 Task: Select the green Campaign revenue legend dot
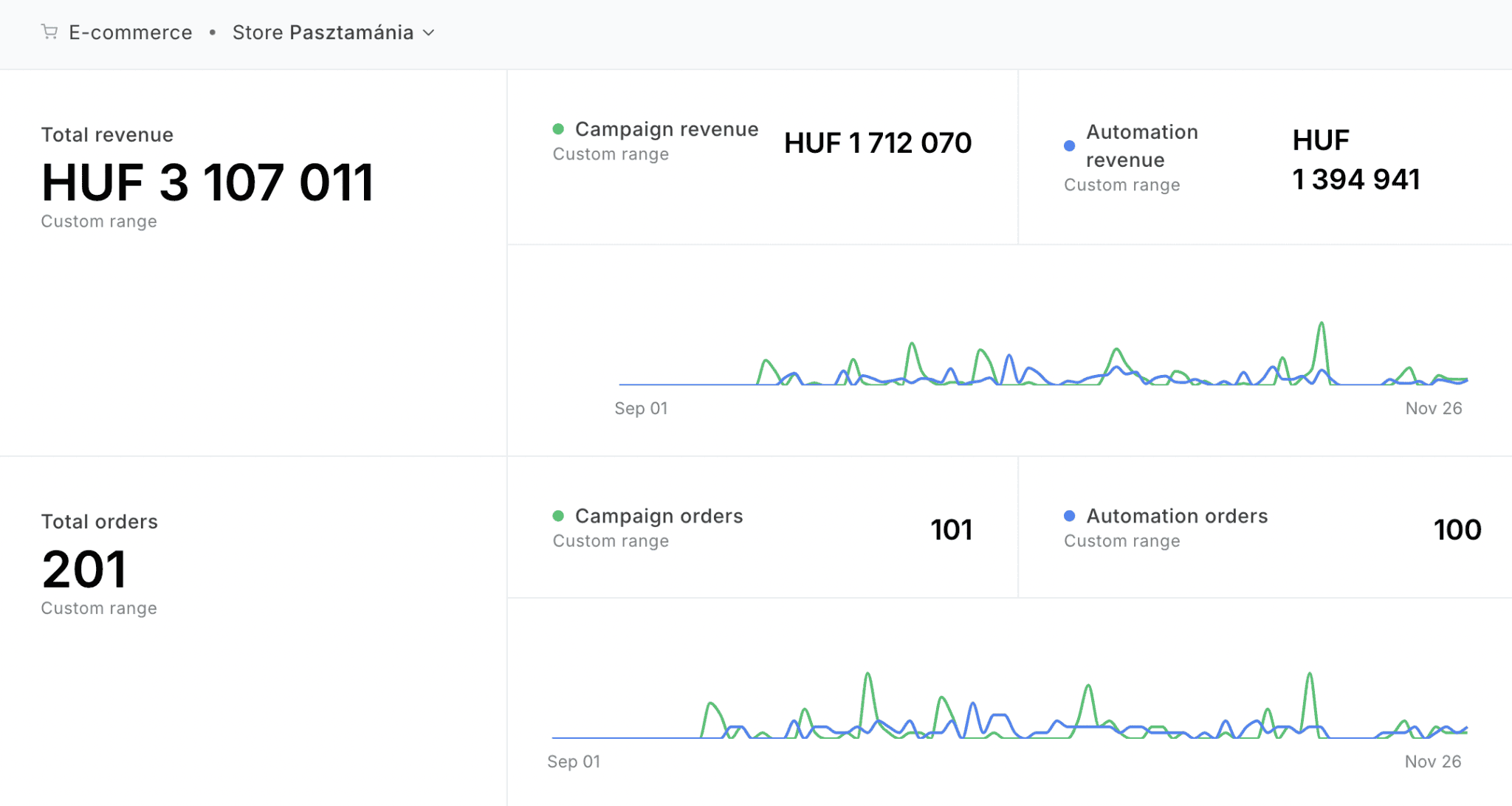point(559,128)
